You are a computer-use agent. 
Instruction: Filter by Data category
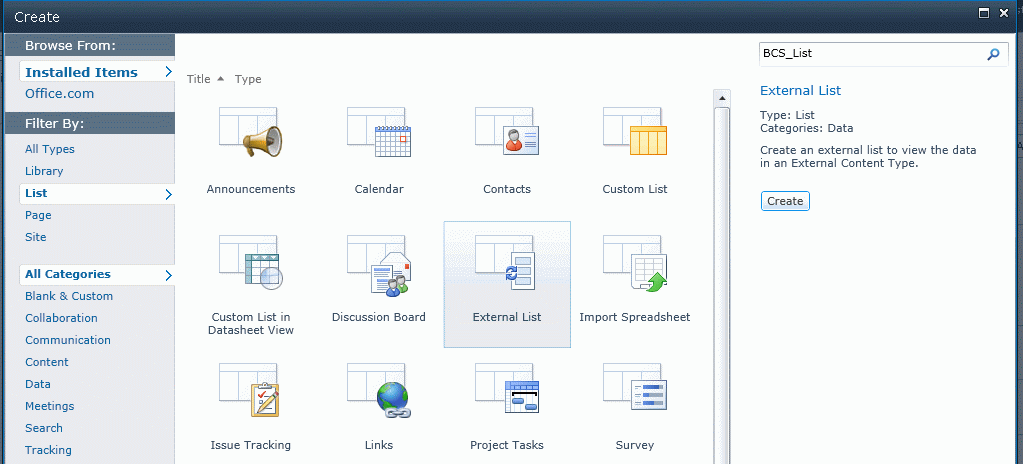point(37,384)
